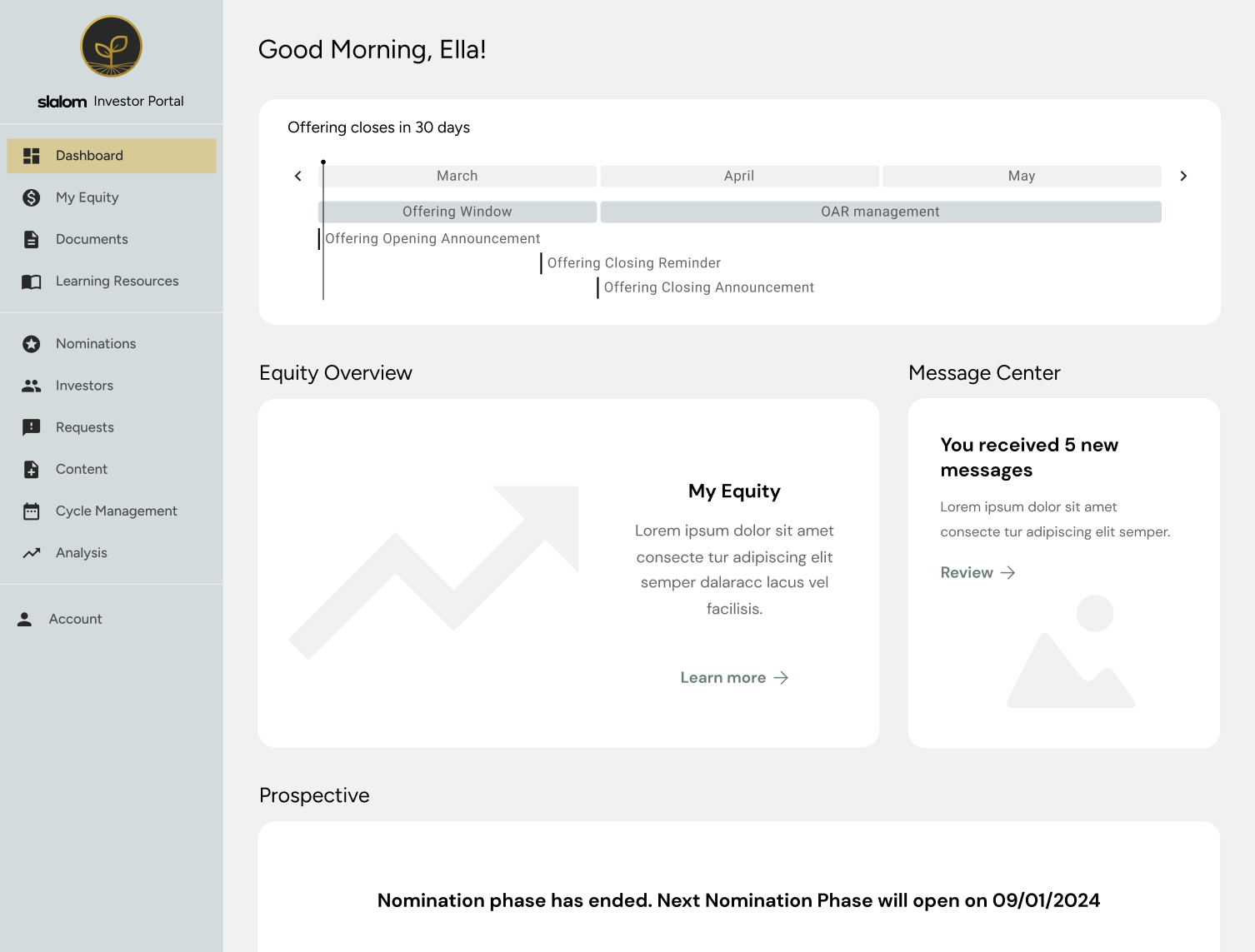The image size is (1255, 952).
Task: Click the My Equity dollar icon
Action: 32,197
